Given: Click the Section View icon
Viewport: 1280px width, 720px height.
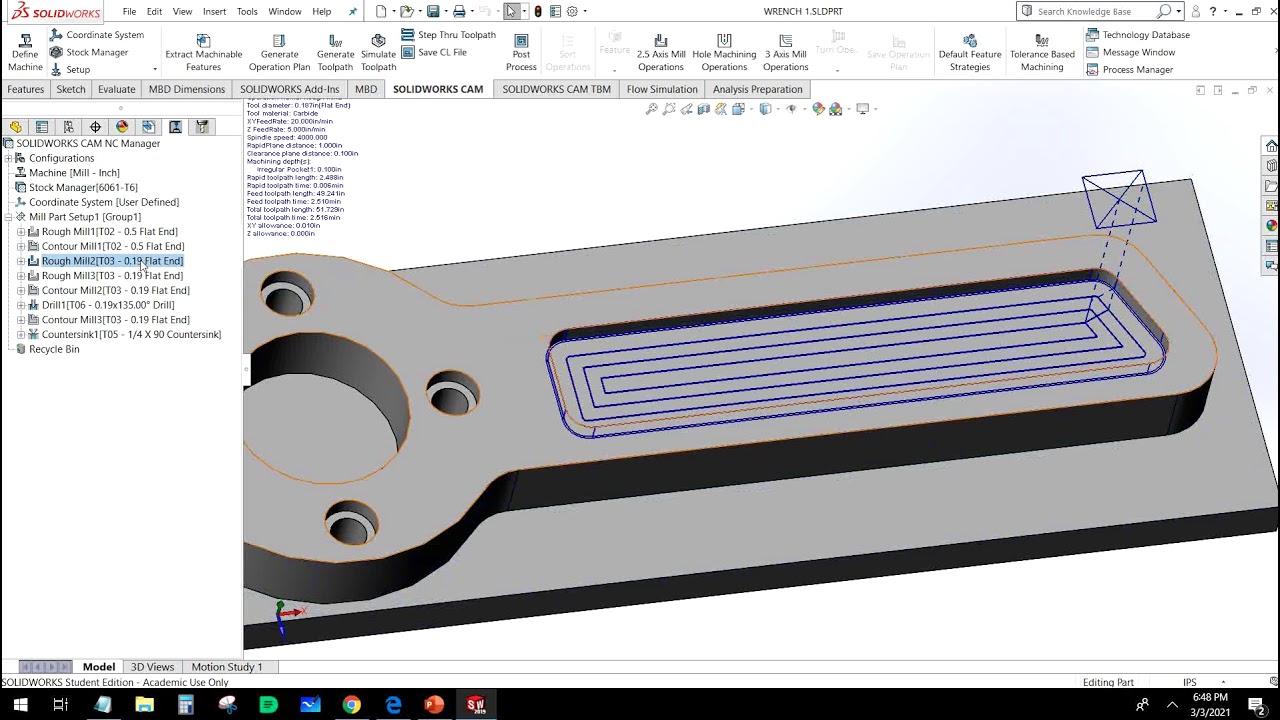Looking at the screenshot, I should pyautogui.click(x=704, y=109).
